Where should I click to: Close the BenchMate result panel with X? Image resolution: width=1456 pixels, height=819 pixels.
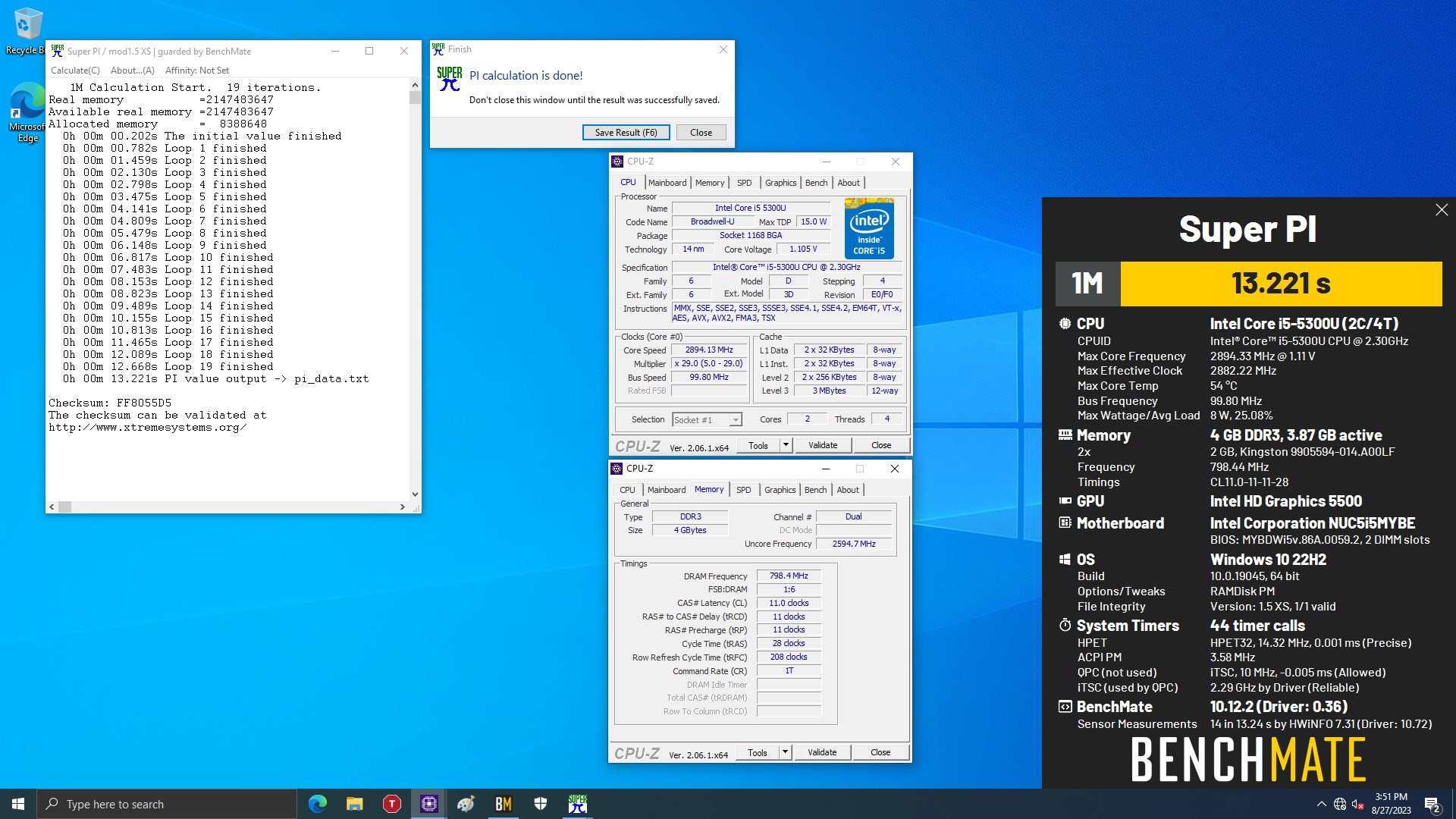[x=1442, y=210]
